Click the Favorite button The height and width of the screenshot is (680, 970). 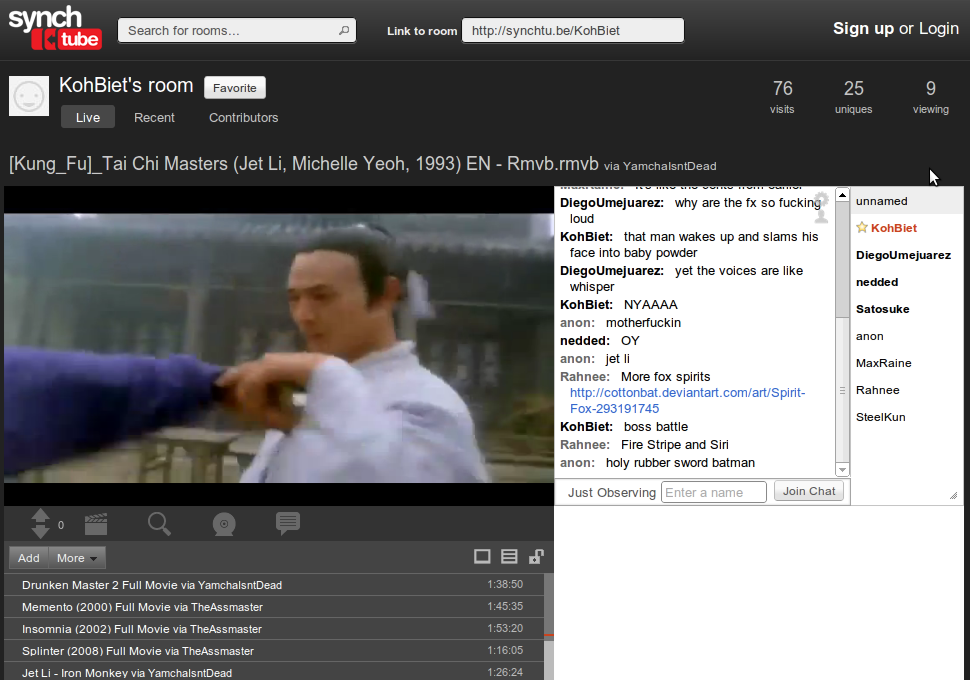[x=235, y=88]
